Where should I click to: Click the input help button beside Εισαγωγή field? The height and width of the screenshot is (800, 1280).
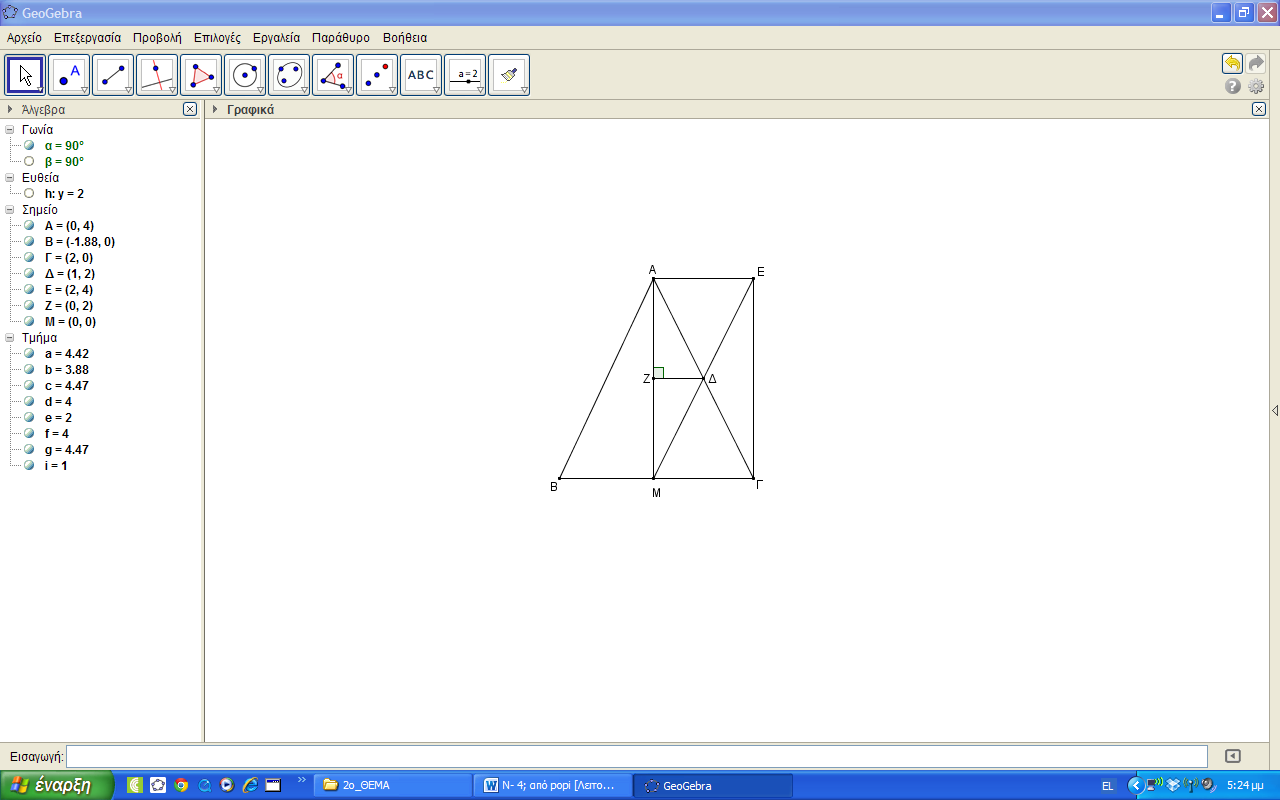coord(1233,757)
